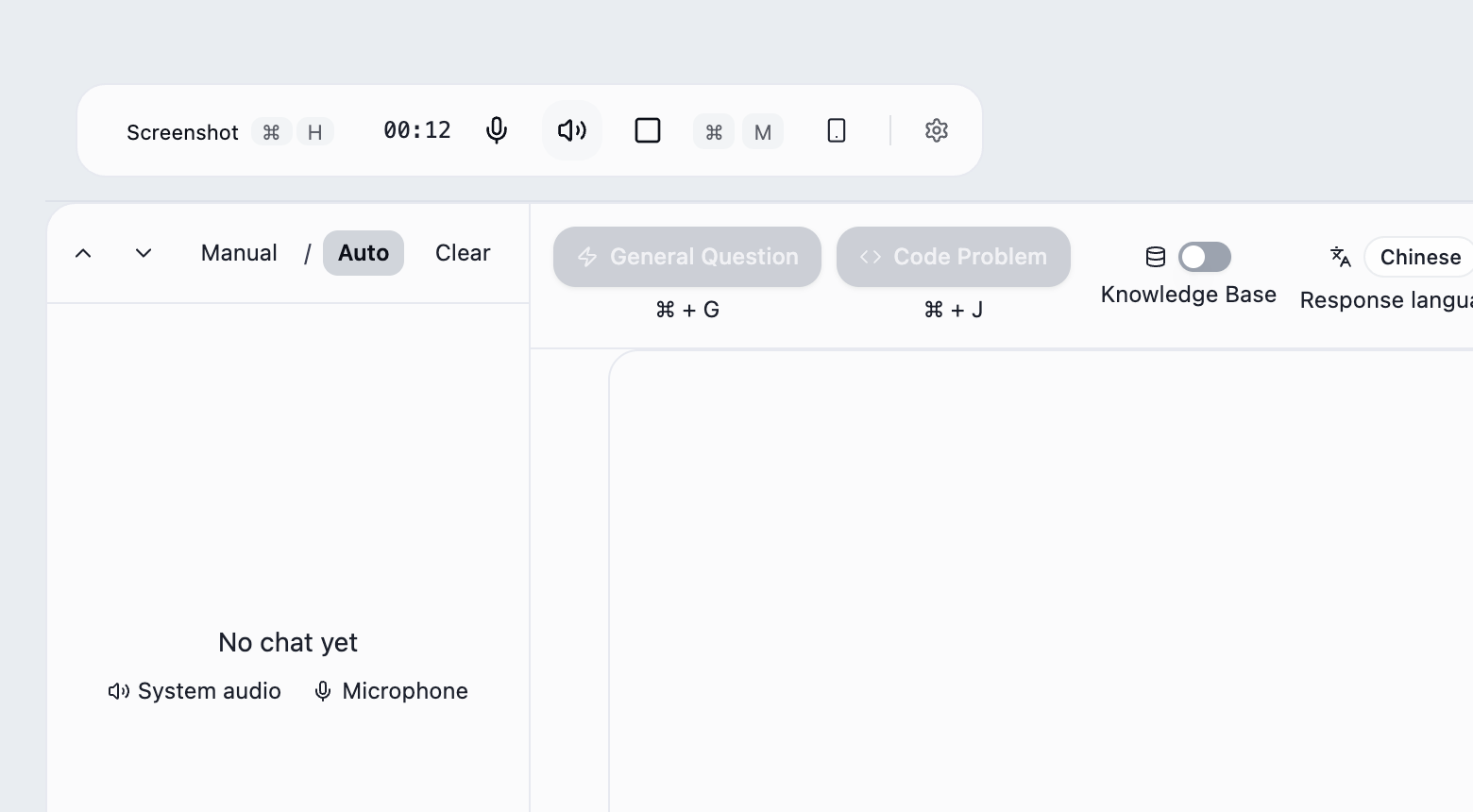Click the microphone icon in top toolbar

pyautogui.click(x=497, y=130)
